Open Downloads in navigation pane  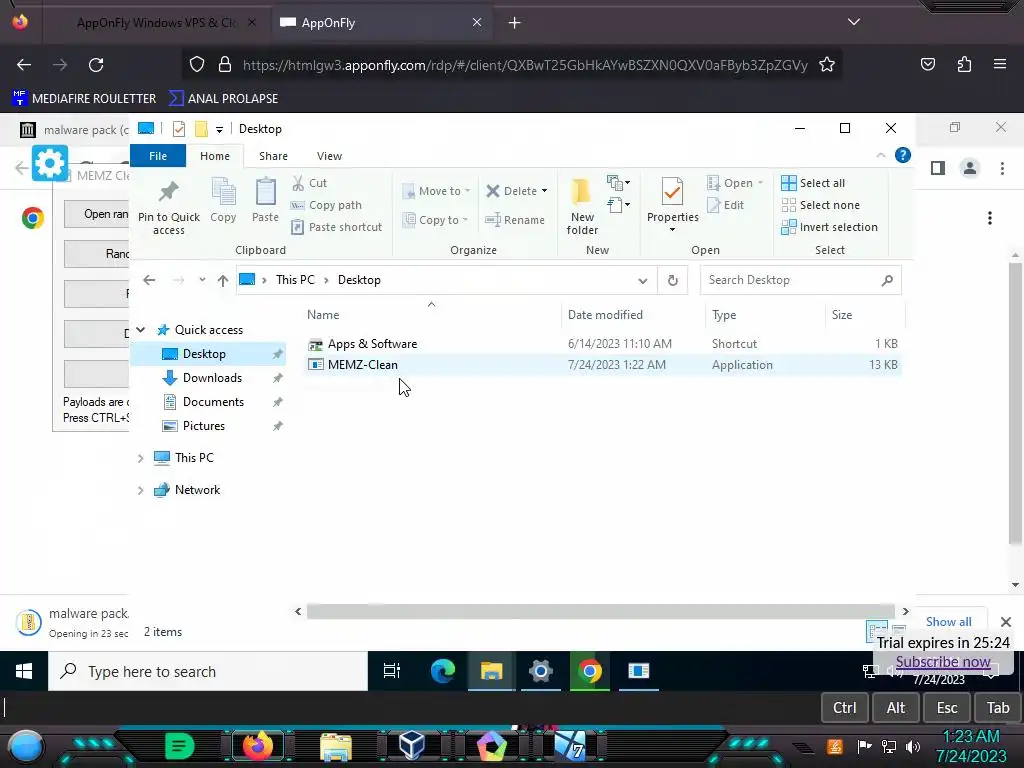click(212, 378)
